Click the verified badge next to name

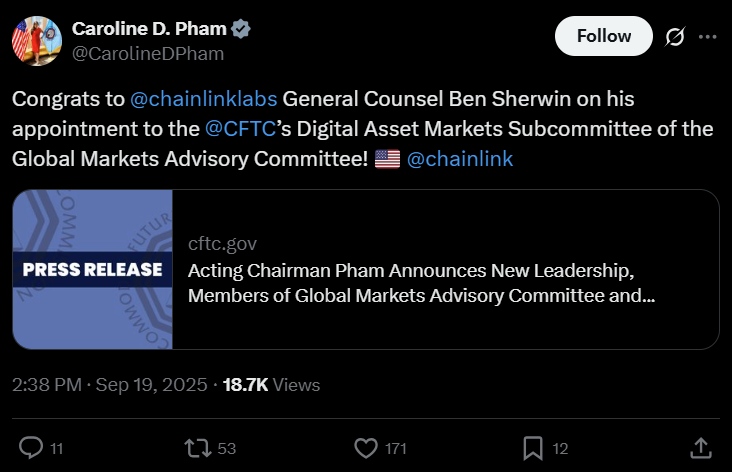pyautogui.click(x=241, y=28)
